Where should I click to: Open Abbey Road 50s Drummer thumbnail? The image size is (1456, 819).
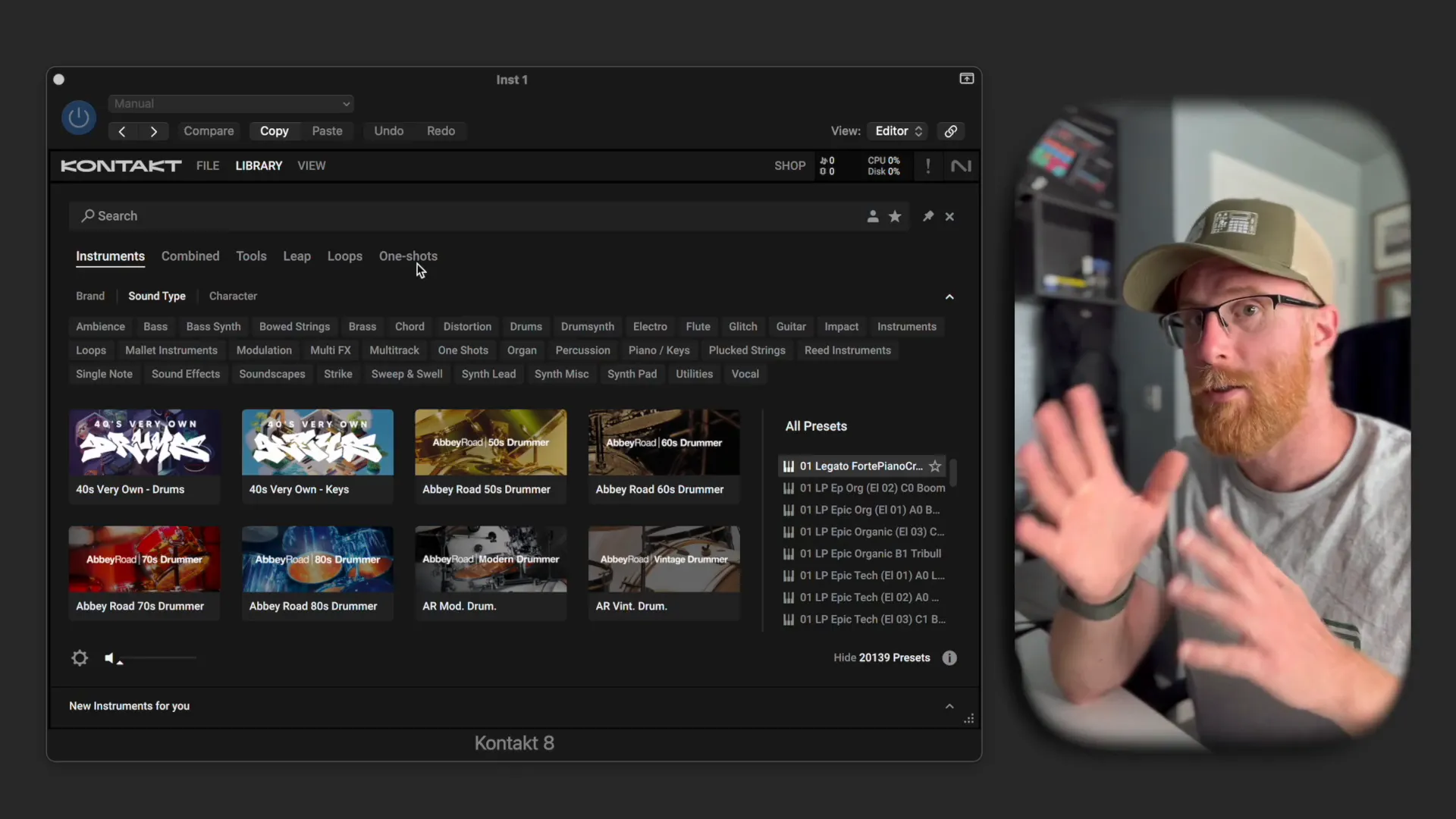(490, 457)
